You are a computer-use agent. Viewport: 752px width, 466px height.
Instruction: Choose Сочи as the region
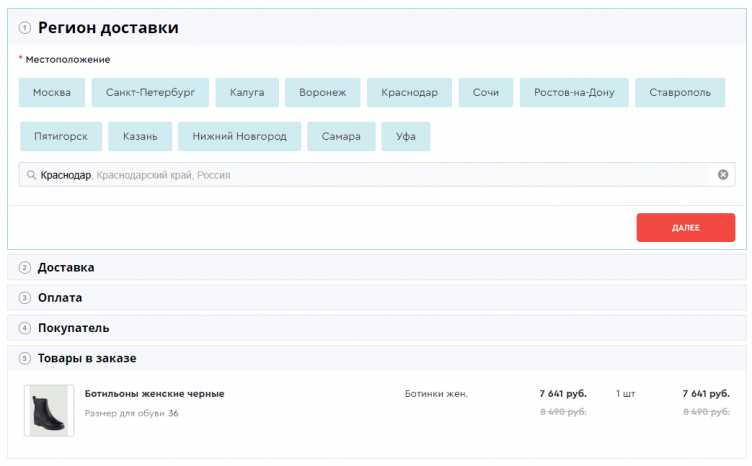[486, 93]
